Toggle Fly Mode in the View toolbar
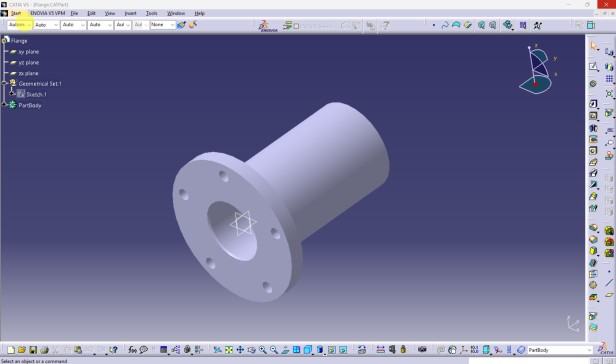Viewport: 616px width, 364px height. pyautogui.click(x=217, y=349)
